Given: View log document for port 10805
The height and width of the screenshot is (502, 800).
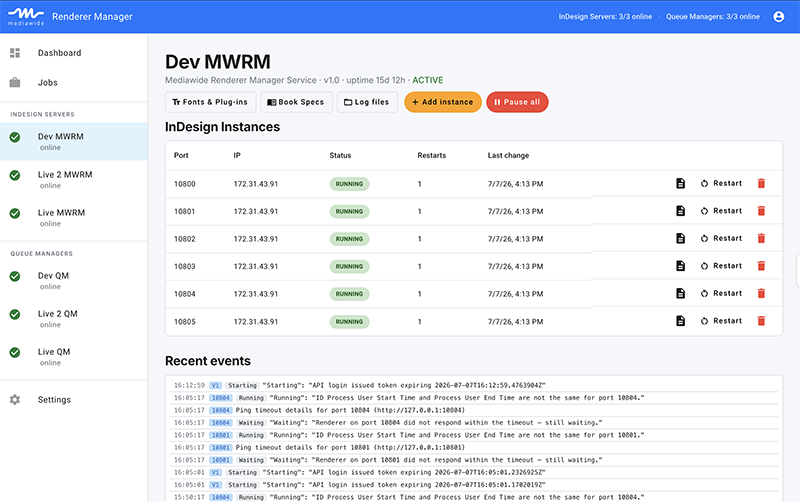Looking at the screenshot, I should 681,321.
